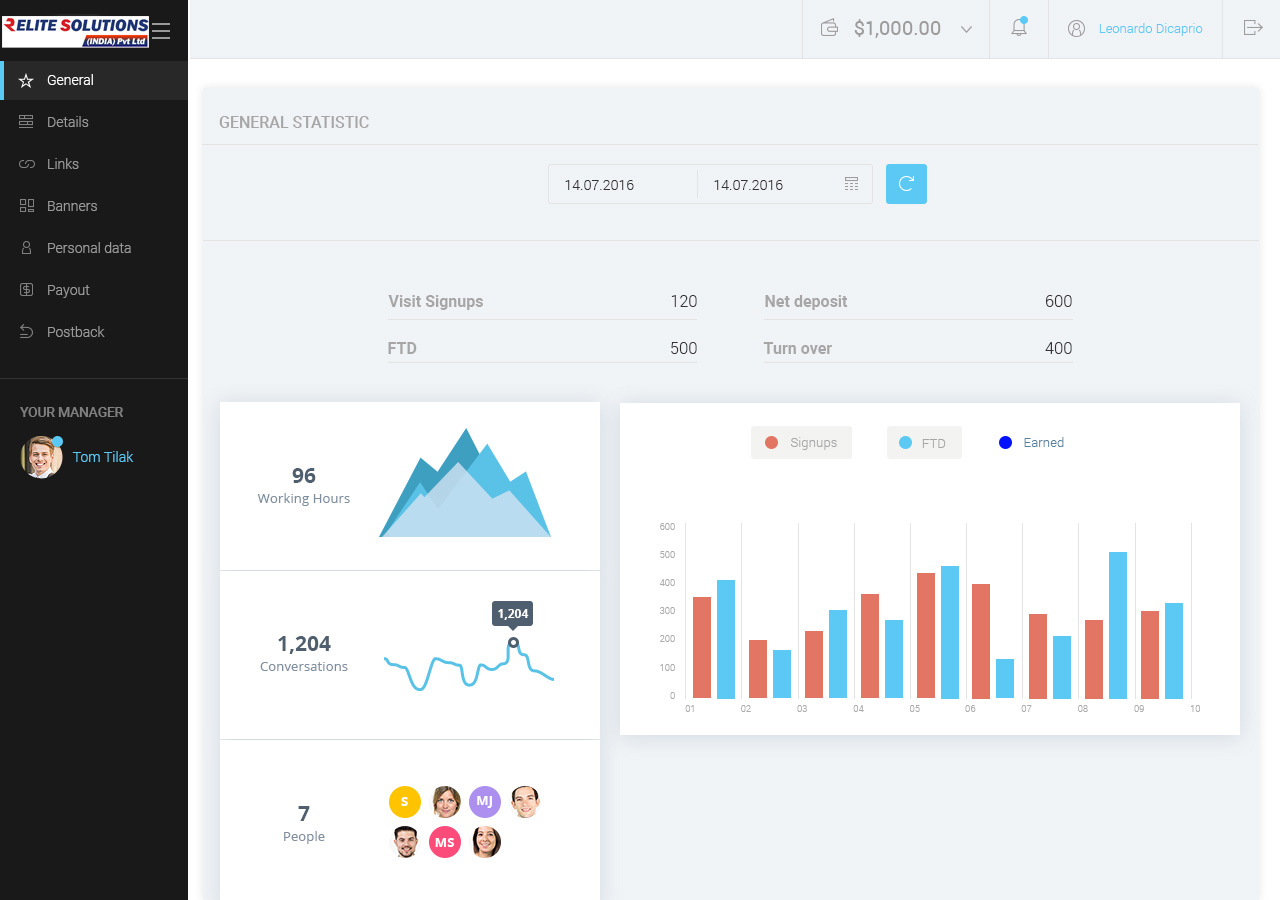This screenshot has width=1280, height=900.
Task: Open the date range calendar icon
Action: 851,184
